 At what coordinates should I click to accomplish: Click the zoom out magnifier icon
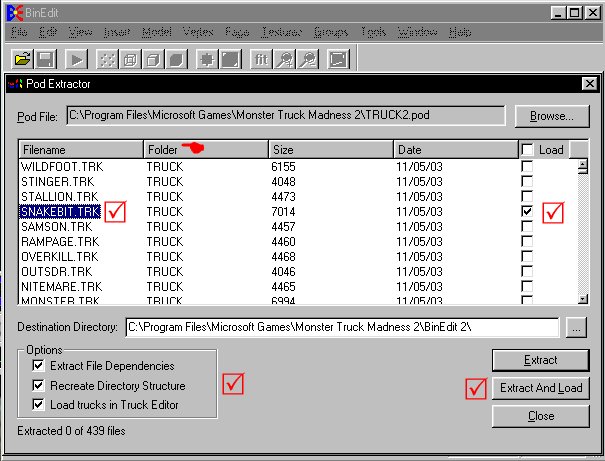(308, 59)
